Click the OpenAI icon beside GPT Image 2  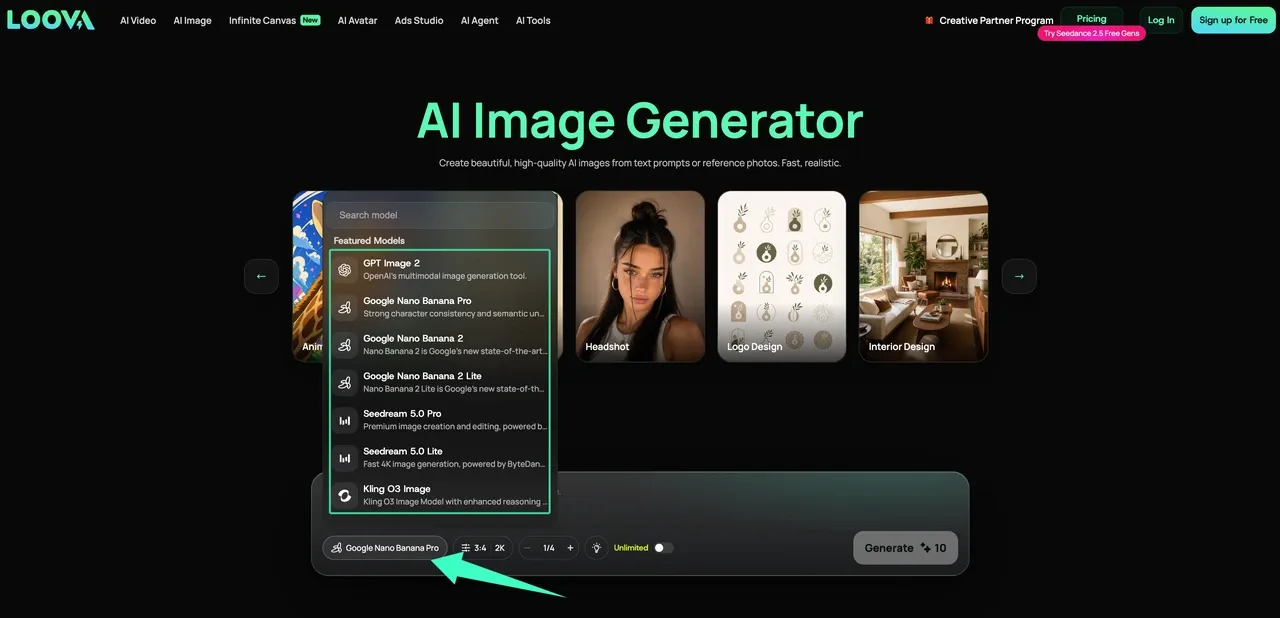pos(345,270)
